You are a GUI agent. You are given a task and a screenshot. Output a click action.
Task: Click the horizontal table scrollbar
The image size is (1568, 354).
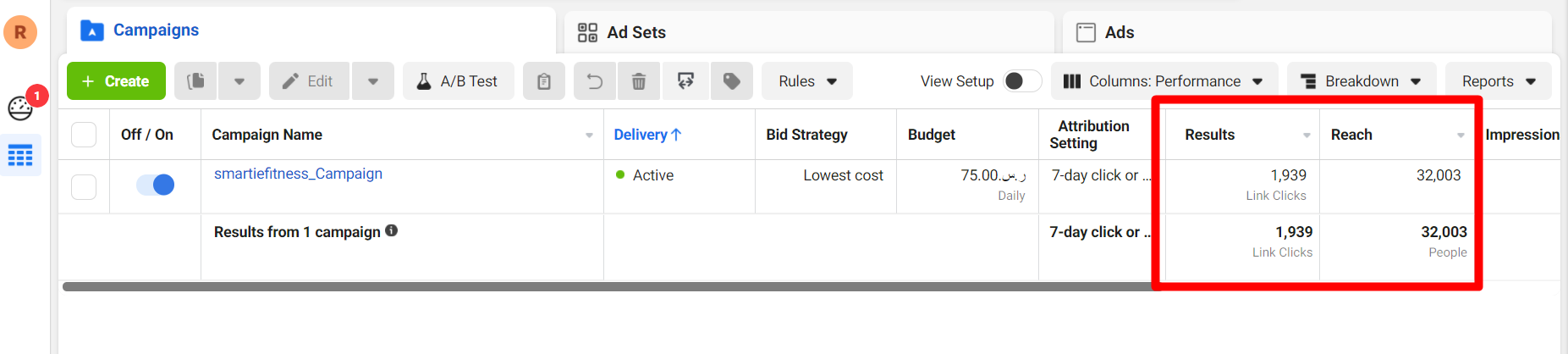pyautogui.click(x=592, y=286)
